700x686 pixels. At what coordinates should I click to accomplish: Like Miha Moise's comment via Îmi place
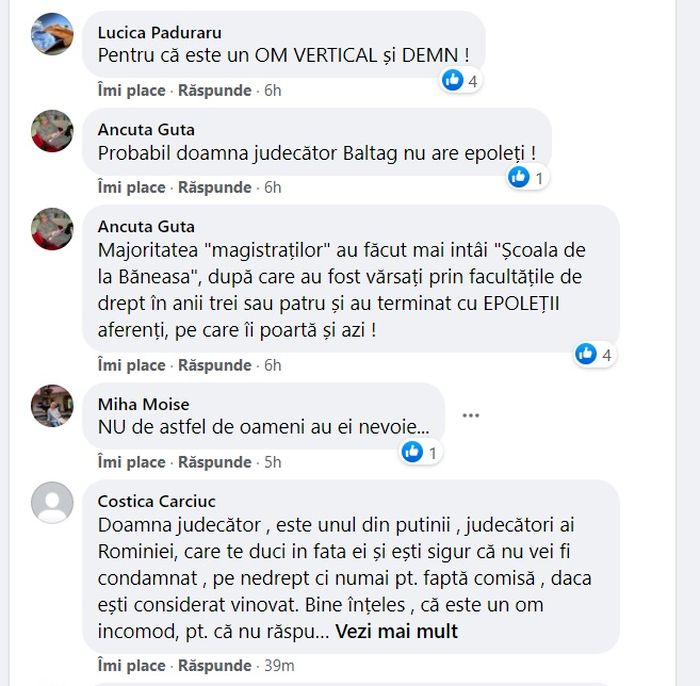tap(132, 462)
